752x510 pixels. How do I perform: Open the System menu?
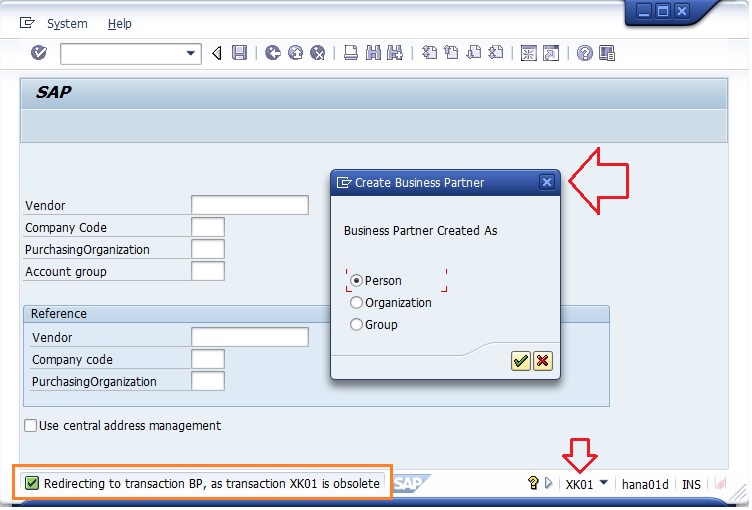[x=67, y=24]
